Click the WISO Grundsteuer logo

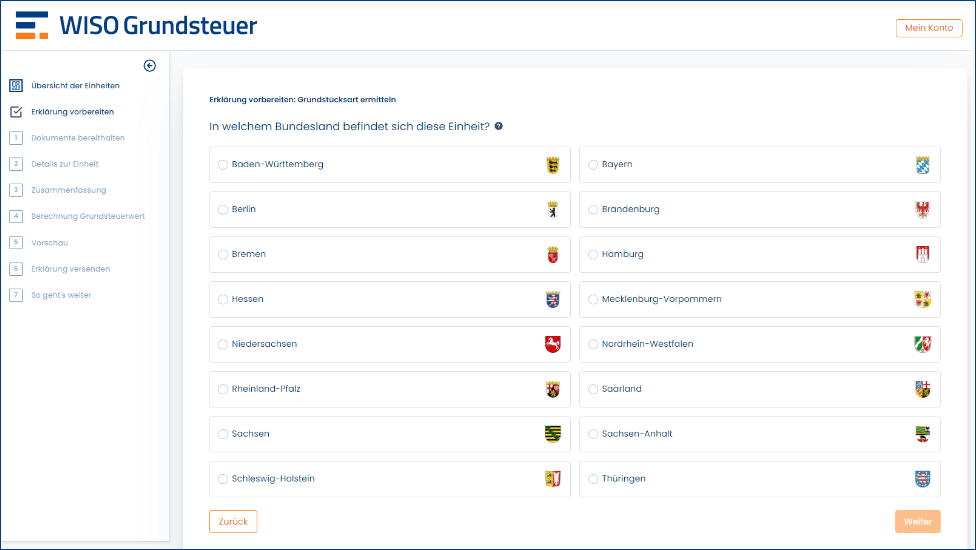point(136,26)
